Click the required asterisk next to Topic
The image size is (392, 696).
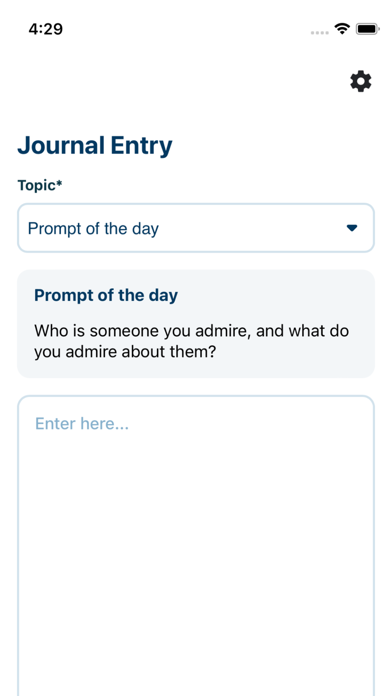(x=59, y=183)
